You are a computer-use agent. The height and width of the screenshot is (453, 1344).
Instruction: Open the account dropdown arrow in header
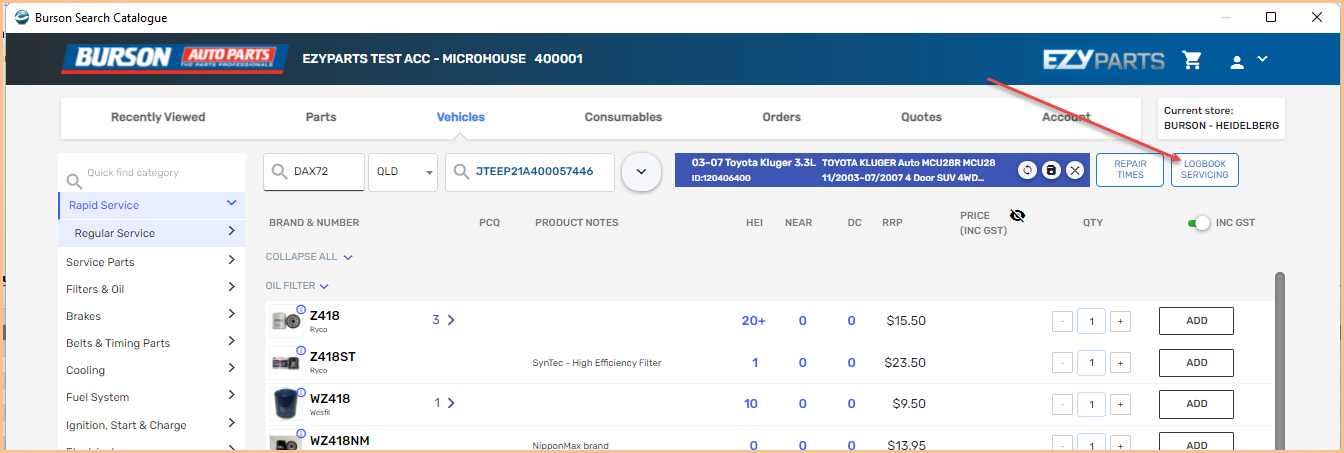click(1262, 59)
